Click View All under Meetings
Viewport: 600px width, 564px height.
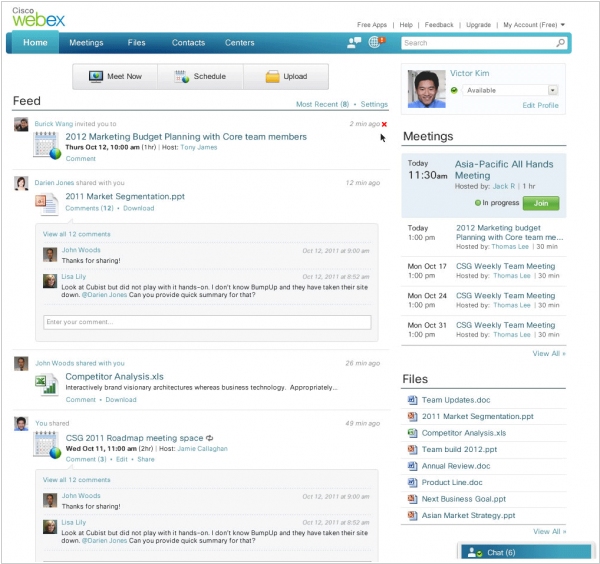pos(549,354)
